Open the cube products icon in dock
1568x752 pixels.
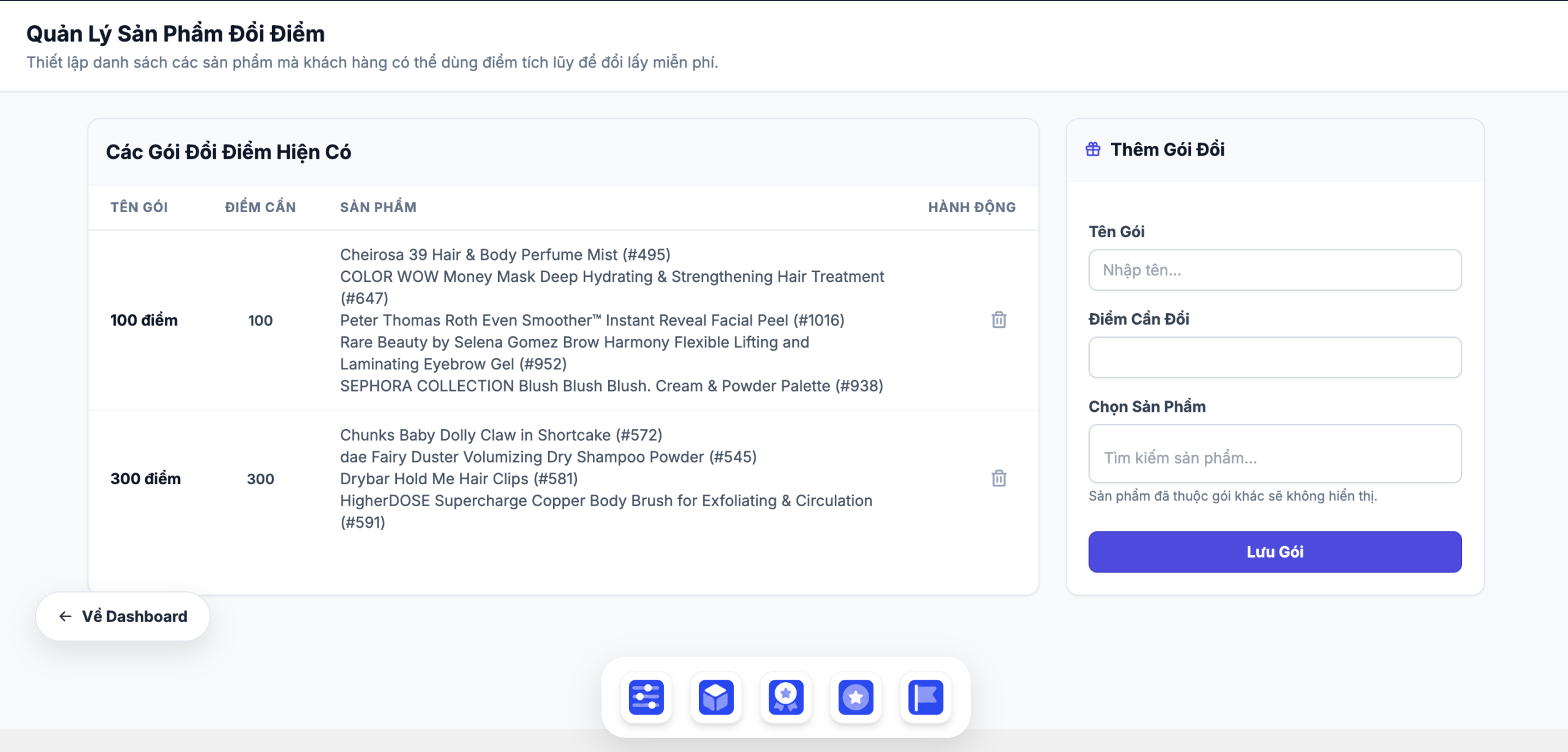(716, 697)
